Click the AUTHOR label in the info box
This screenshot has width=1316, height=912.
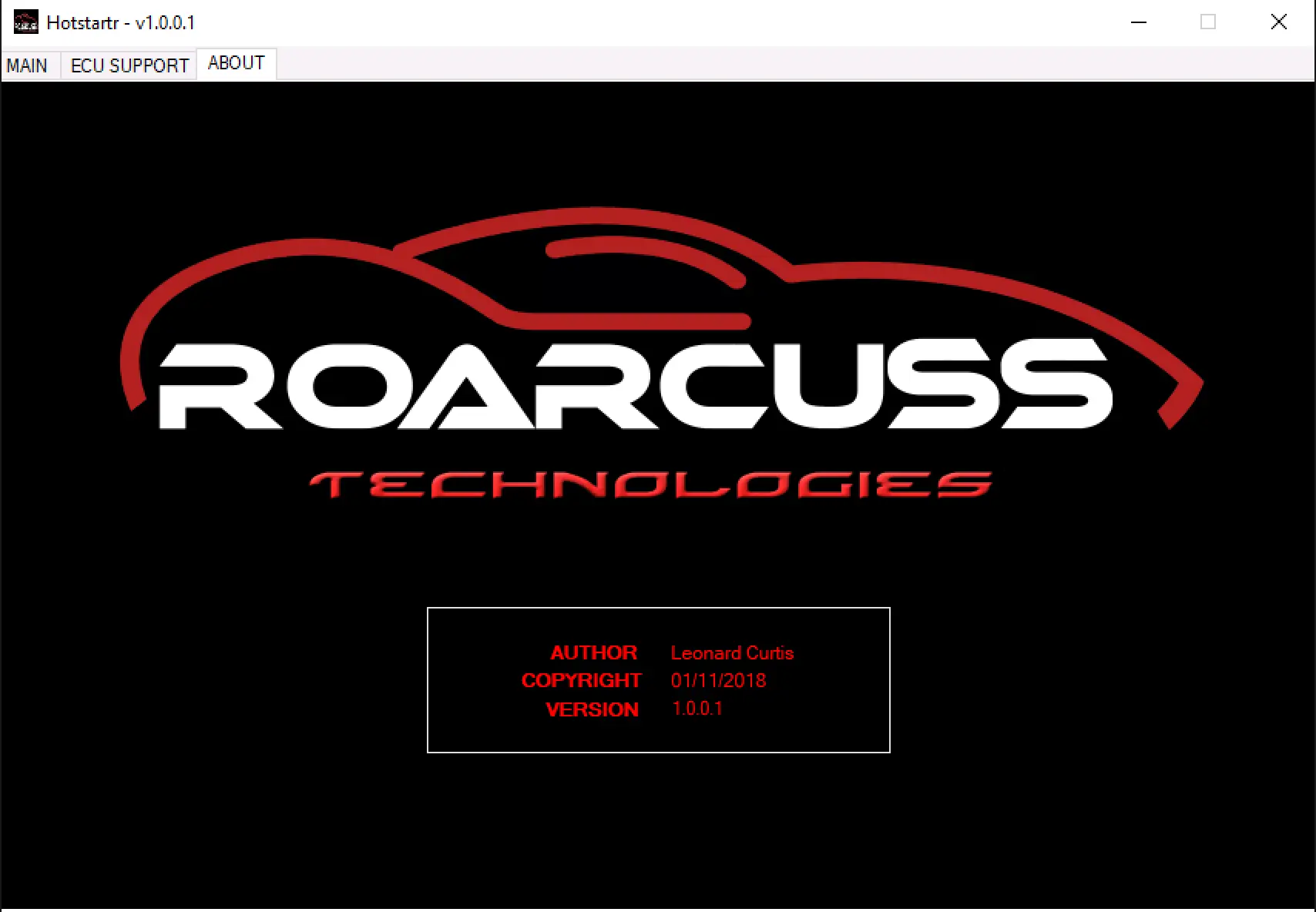click(x=593, y=652)
